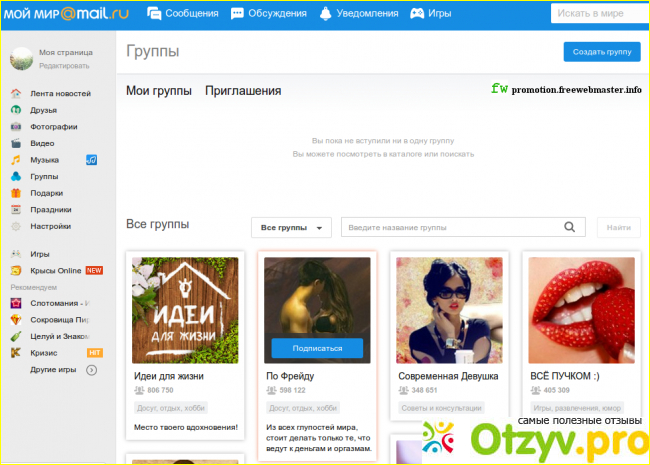Viewport: 650px width, 465px height.
Task: Click the magnifier icon in group search
Action: [571, 228]
